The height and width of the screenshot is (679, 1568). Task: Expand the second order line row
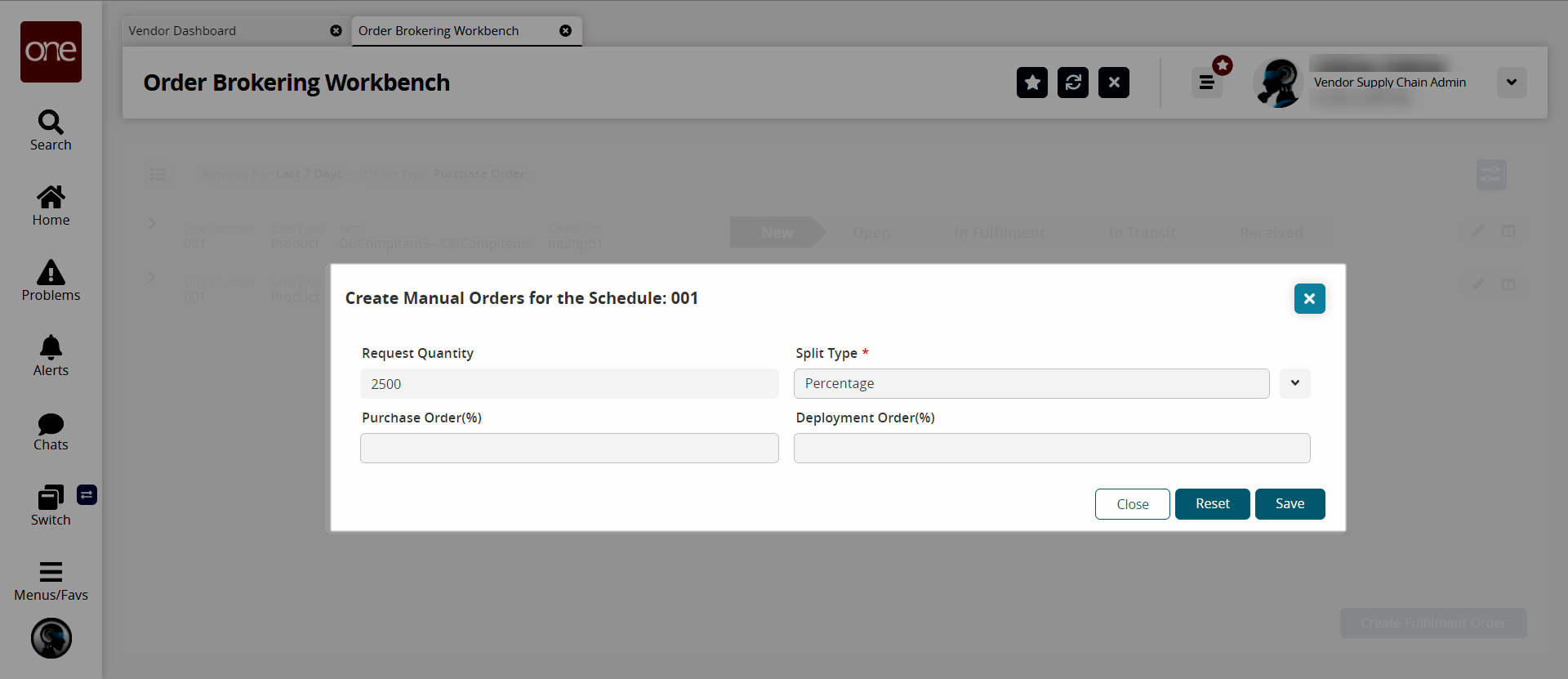tap(152, 278)
